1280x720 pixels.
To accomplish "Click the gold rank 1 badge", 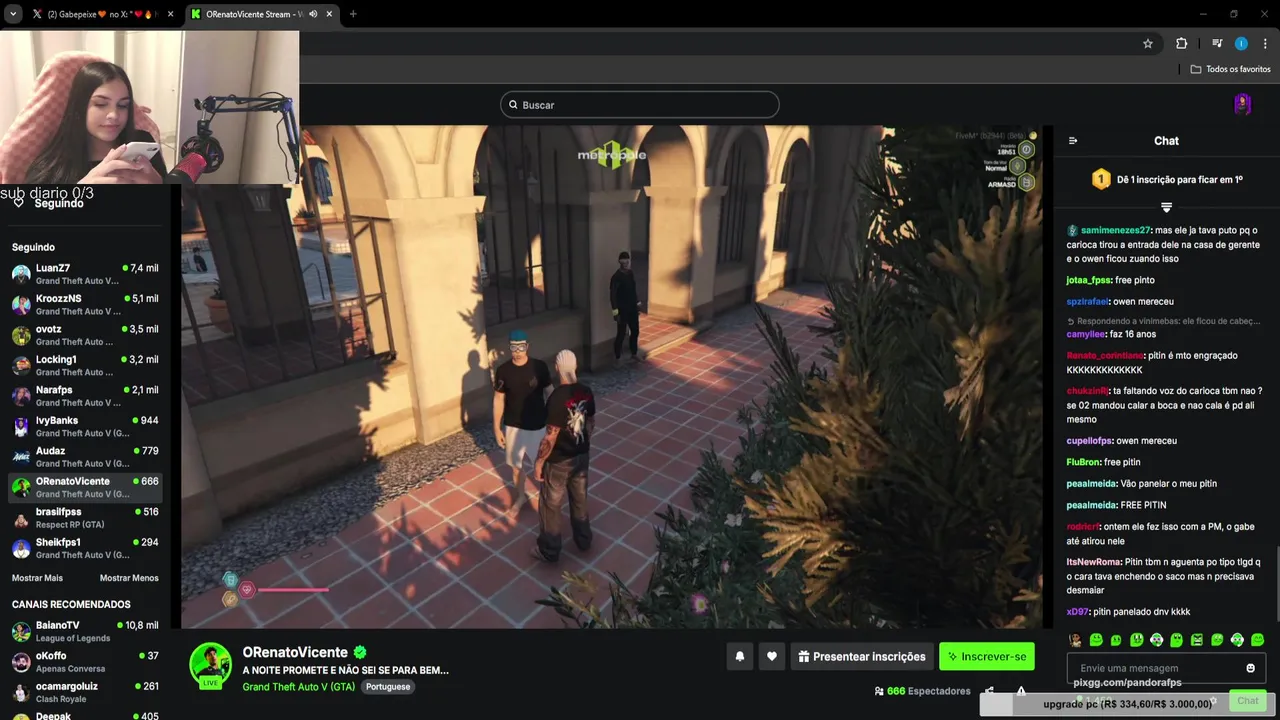I will tap(1101, 180).
